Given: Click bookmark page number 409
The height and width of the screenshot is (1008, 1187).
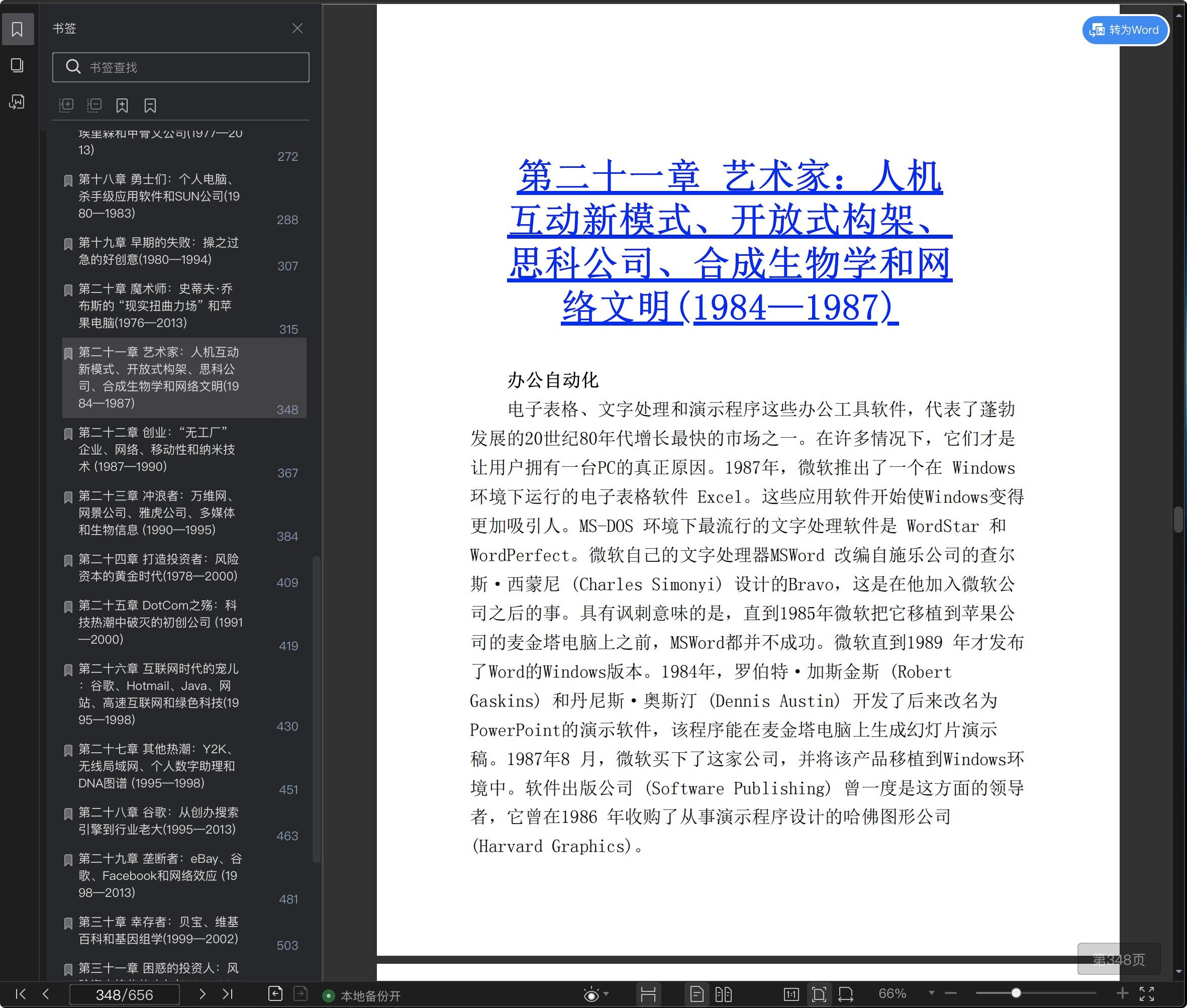Looking at the screenshot, I should pyautogui.click(x=287, y=583).
